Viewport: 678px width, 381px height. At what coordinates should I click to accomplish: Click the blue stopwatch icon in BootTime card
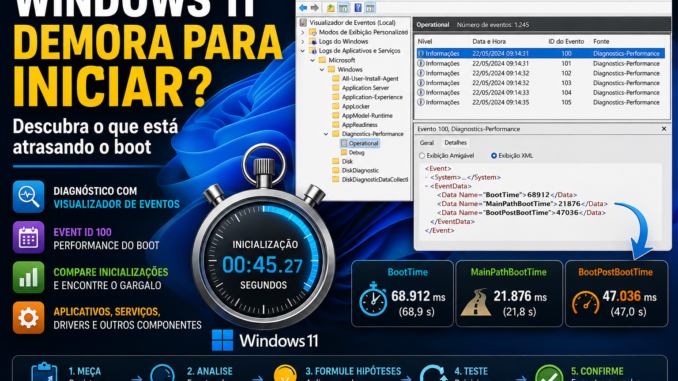(x=373, y=299)
